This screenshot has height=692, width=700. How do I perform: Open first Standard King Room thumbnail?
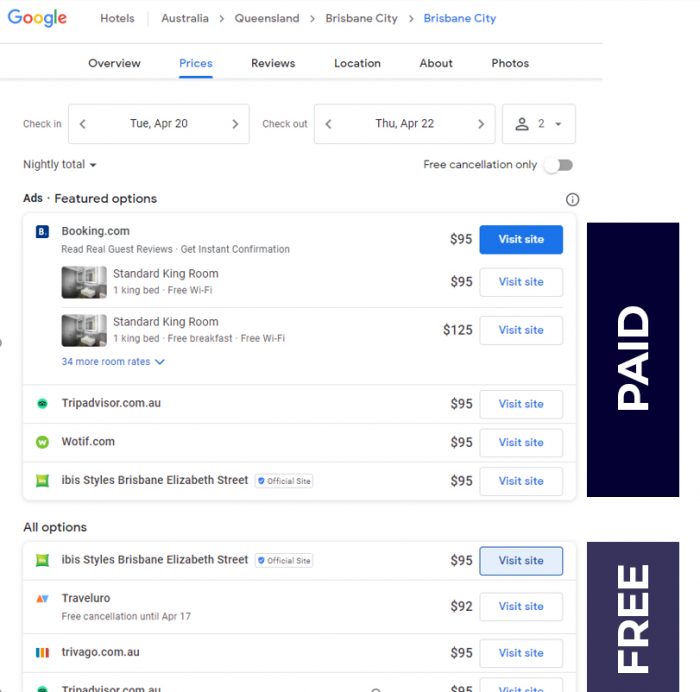click(x=84, y=282)
